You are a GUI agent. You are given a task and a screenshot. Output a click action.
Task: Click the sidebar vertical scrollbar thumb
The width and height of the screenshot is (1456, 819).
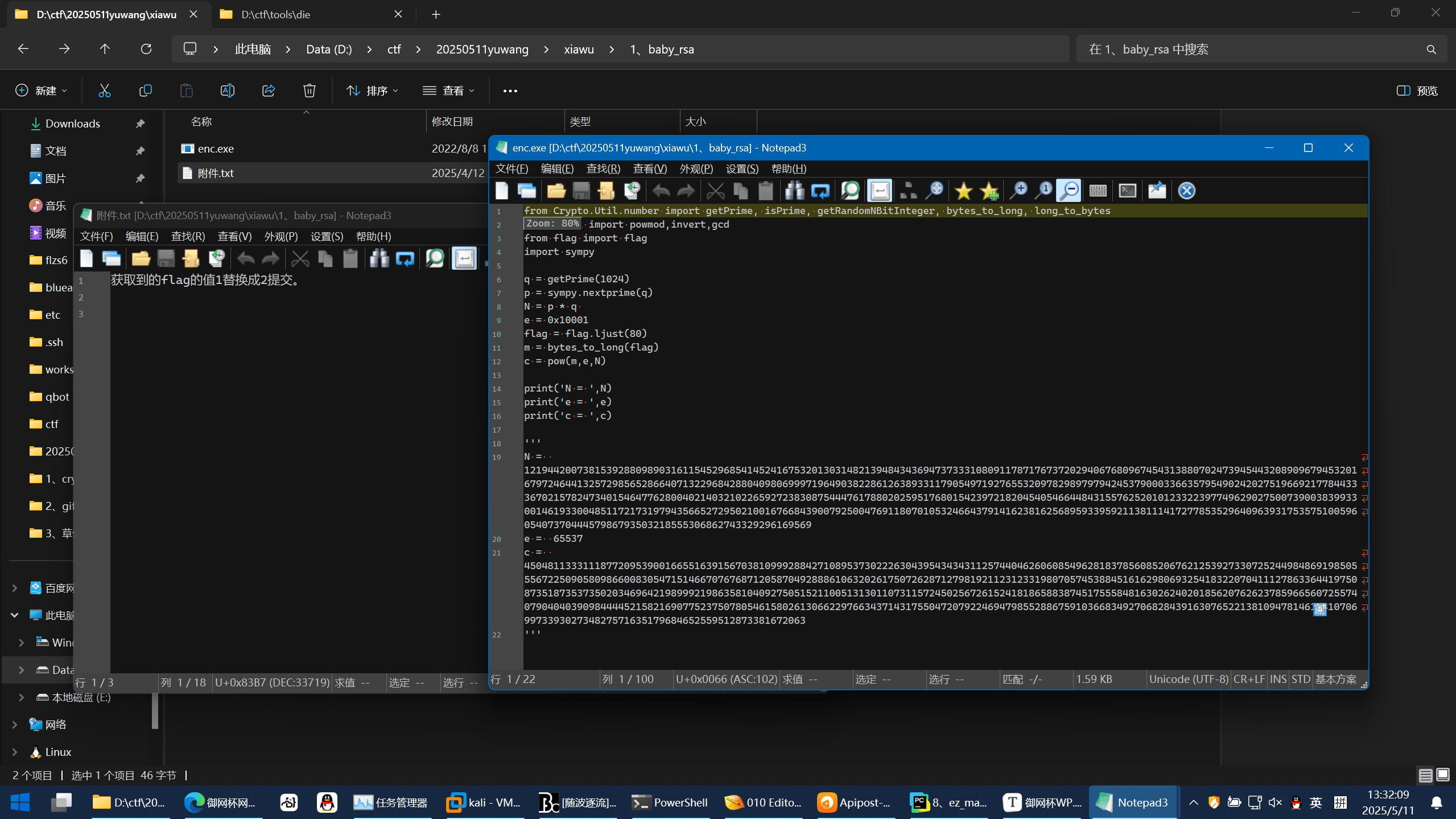click(x=155, y=710)
